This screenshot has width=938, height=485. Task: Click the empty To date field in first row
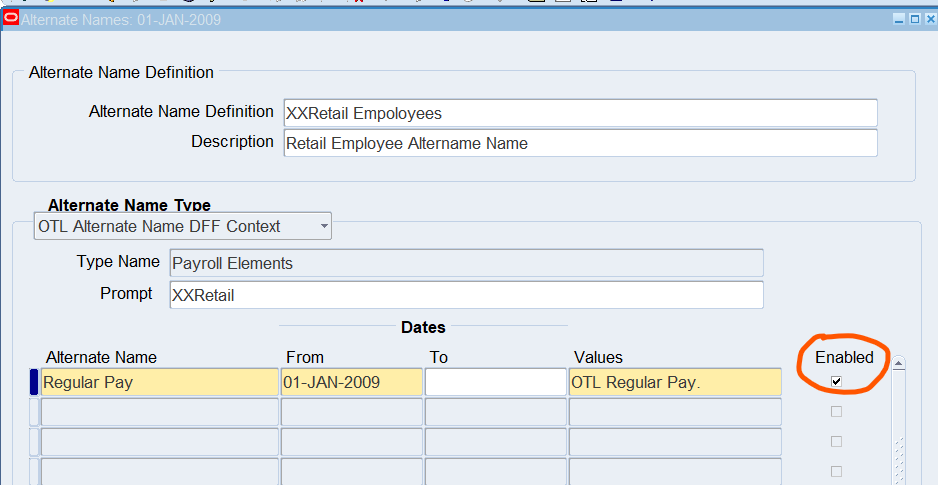tap(495, 382)
